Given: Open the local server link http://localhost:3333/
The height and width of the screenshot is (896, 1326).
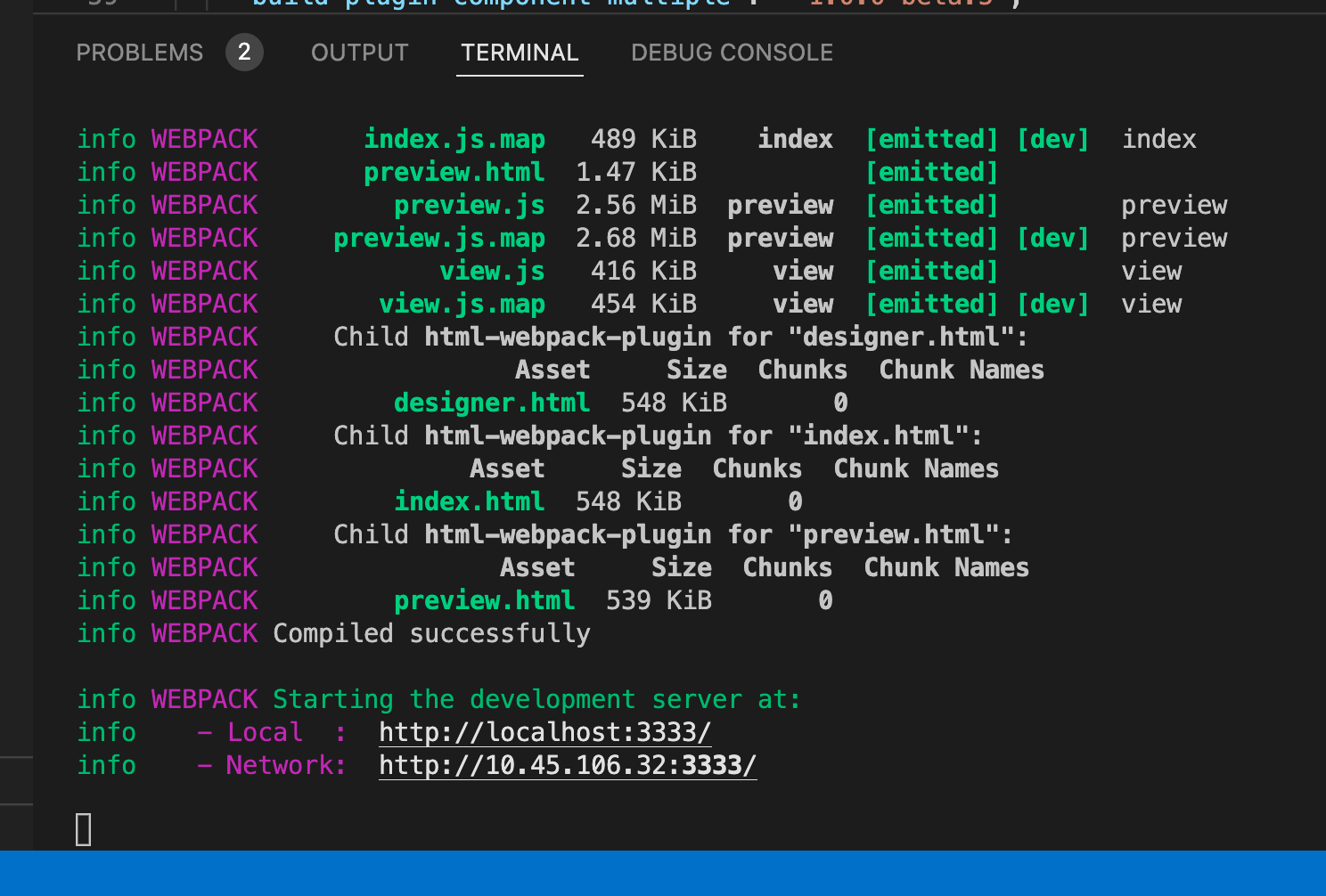Looking at the screenshot, I should (x=544, y=731).
